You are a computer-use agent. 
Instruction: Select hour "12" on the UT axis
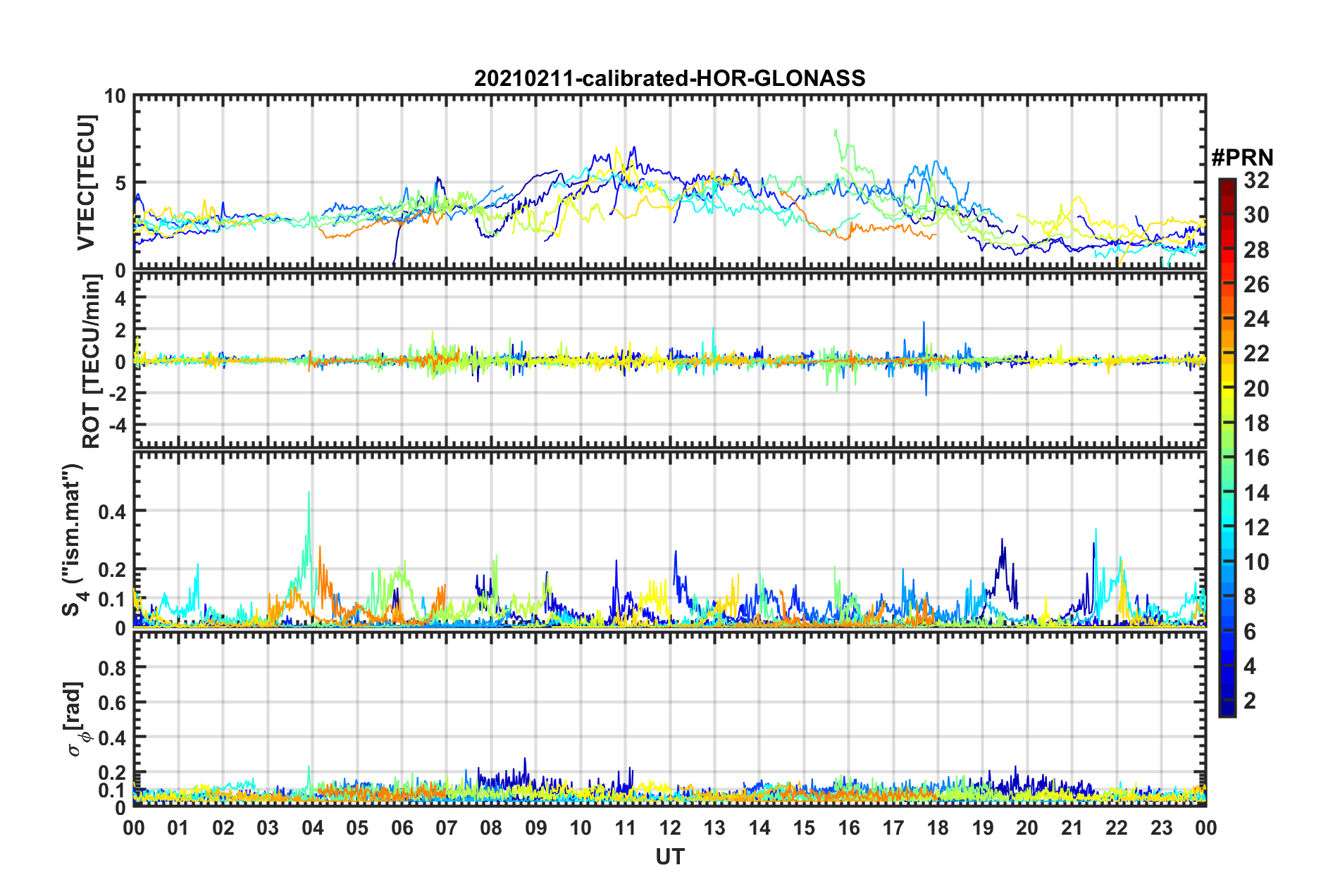(670, 828)
